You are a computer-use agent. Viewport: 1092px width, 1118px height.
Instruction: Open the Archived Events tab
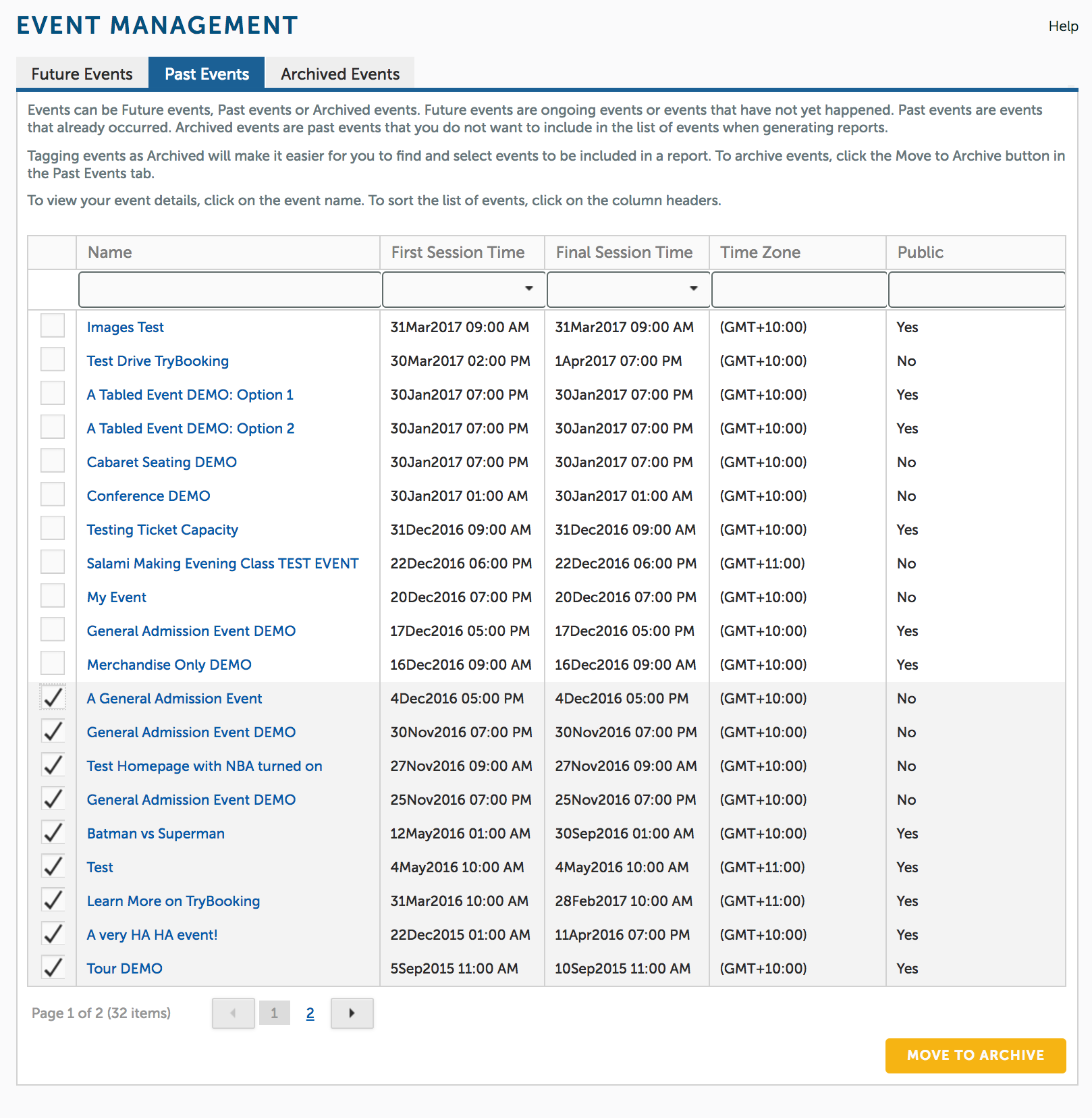coord(340,74)
